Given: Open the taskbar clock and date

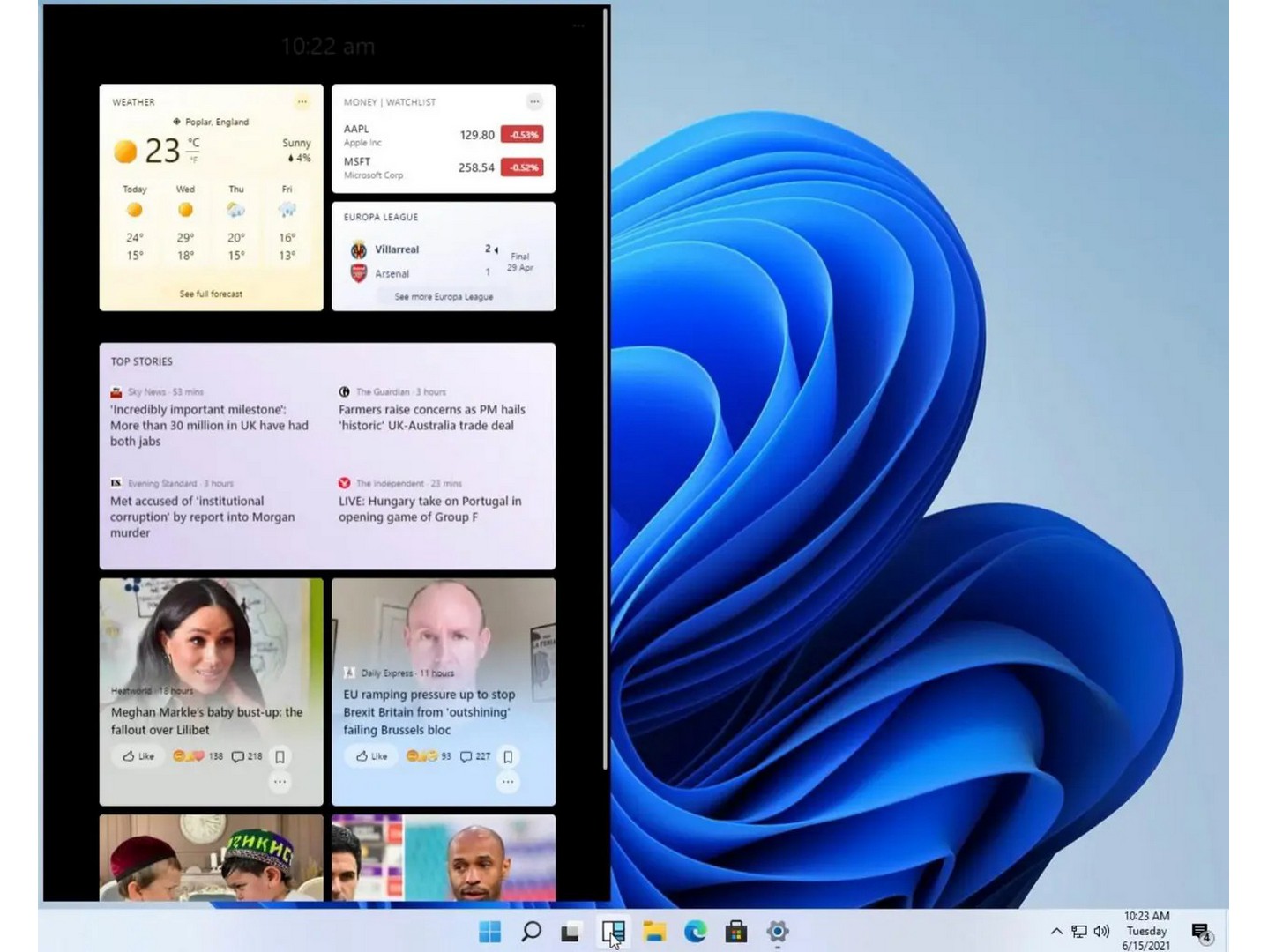Looking at the screenshot, I should pyautogui.click(x=1146, y=931).
